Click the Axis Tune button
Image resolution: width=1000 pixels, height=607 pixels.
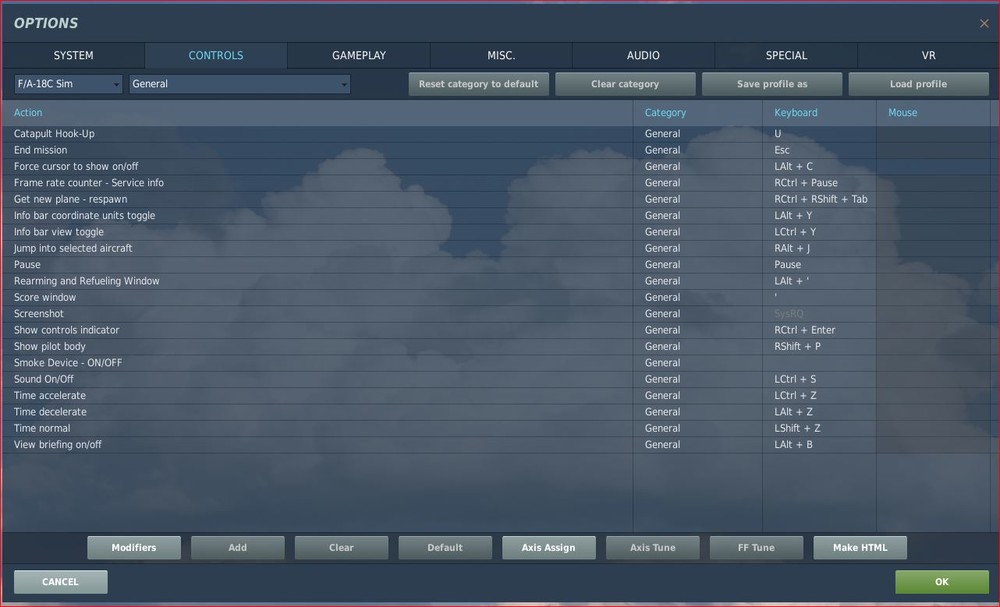pyautogui.click(x=652, y=548)
